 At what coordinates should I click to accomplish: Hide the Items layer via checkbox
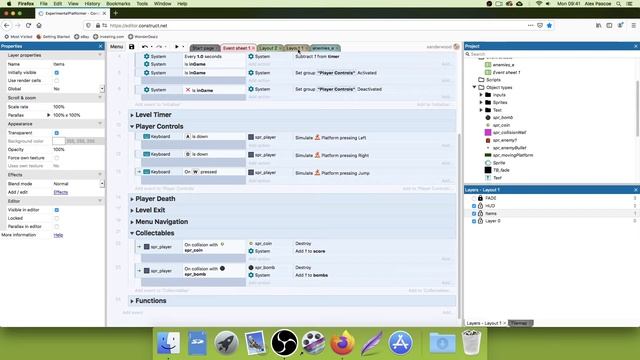tap(474, 214)
